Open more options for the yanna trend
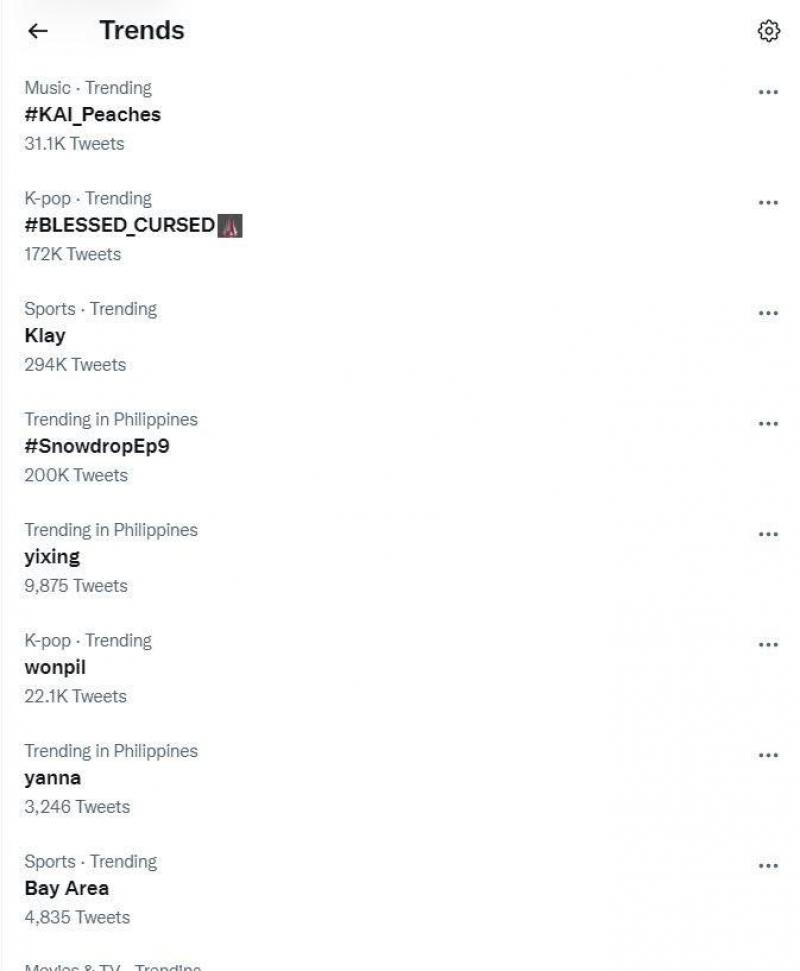 tap(768, 754)
